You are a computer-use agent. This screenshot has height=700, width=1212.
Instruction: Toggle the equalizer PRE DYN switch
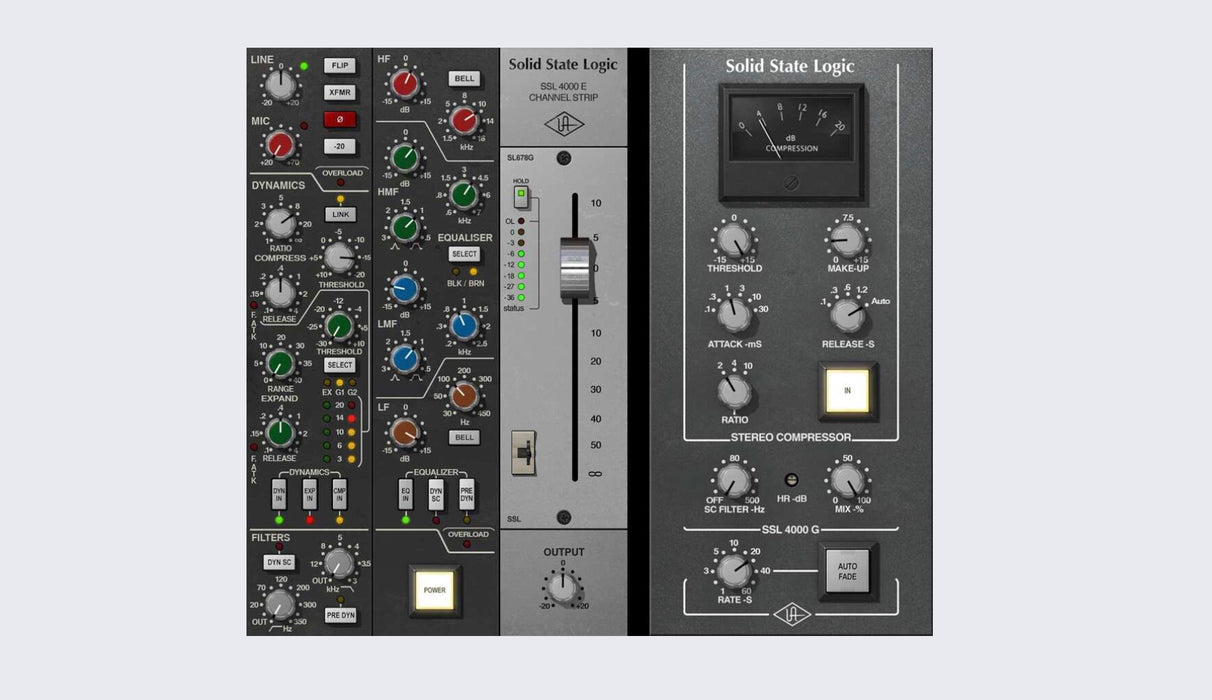pyautogui.click(x=466, y=493)
